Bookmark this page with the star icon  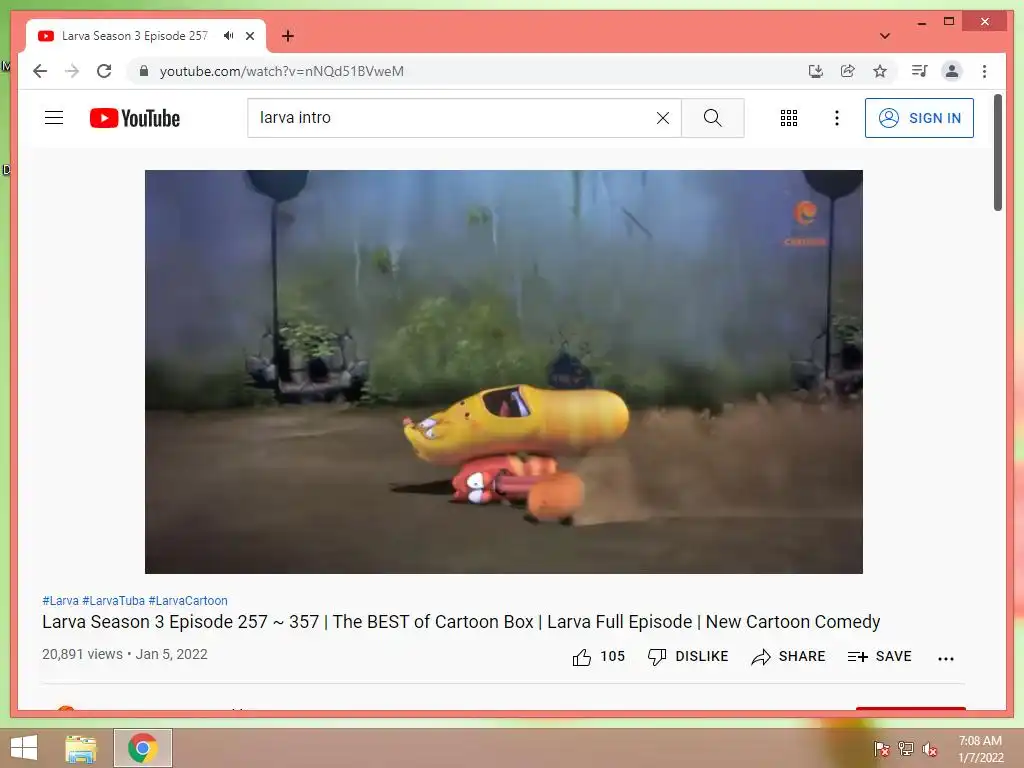(880, 71)
